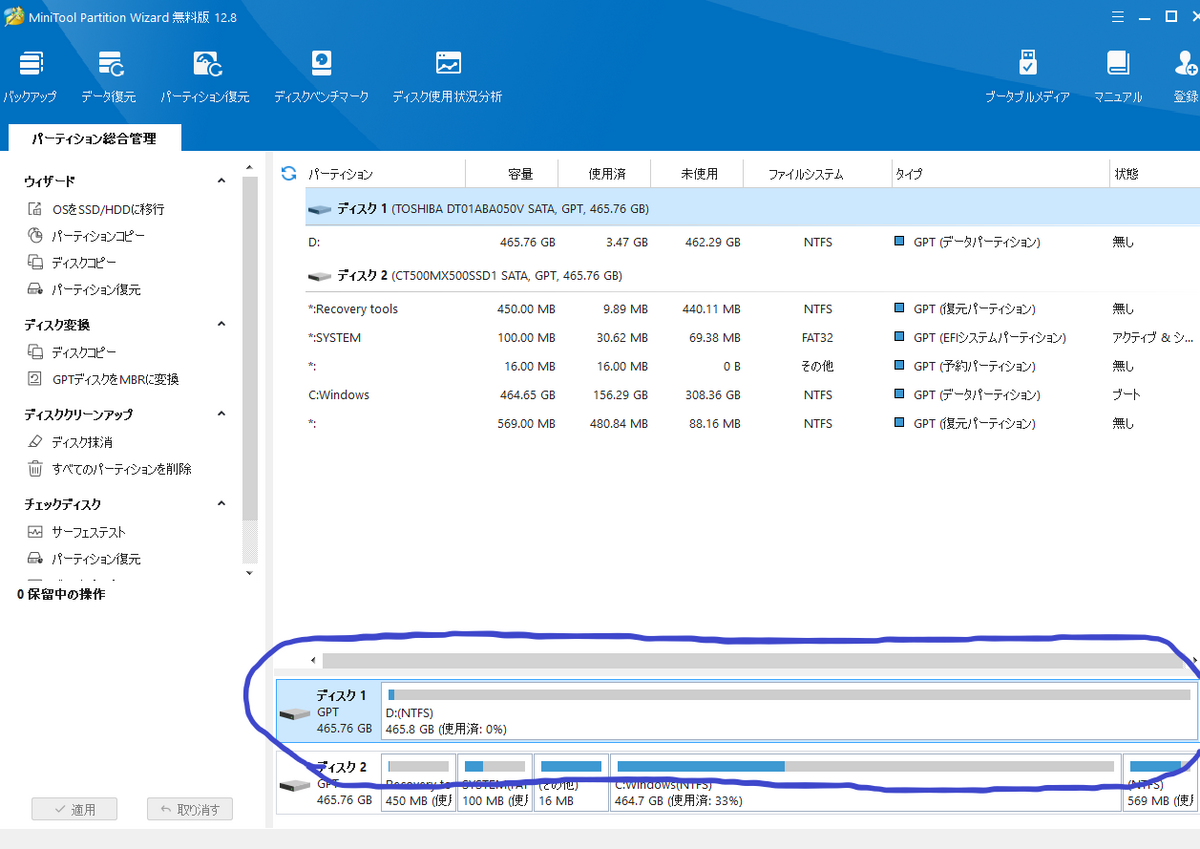The height and width of the screenshot is (849, 1200).
Task: Click FAT32 cell in SYSTEM row
Action: tap(817, 338)
